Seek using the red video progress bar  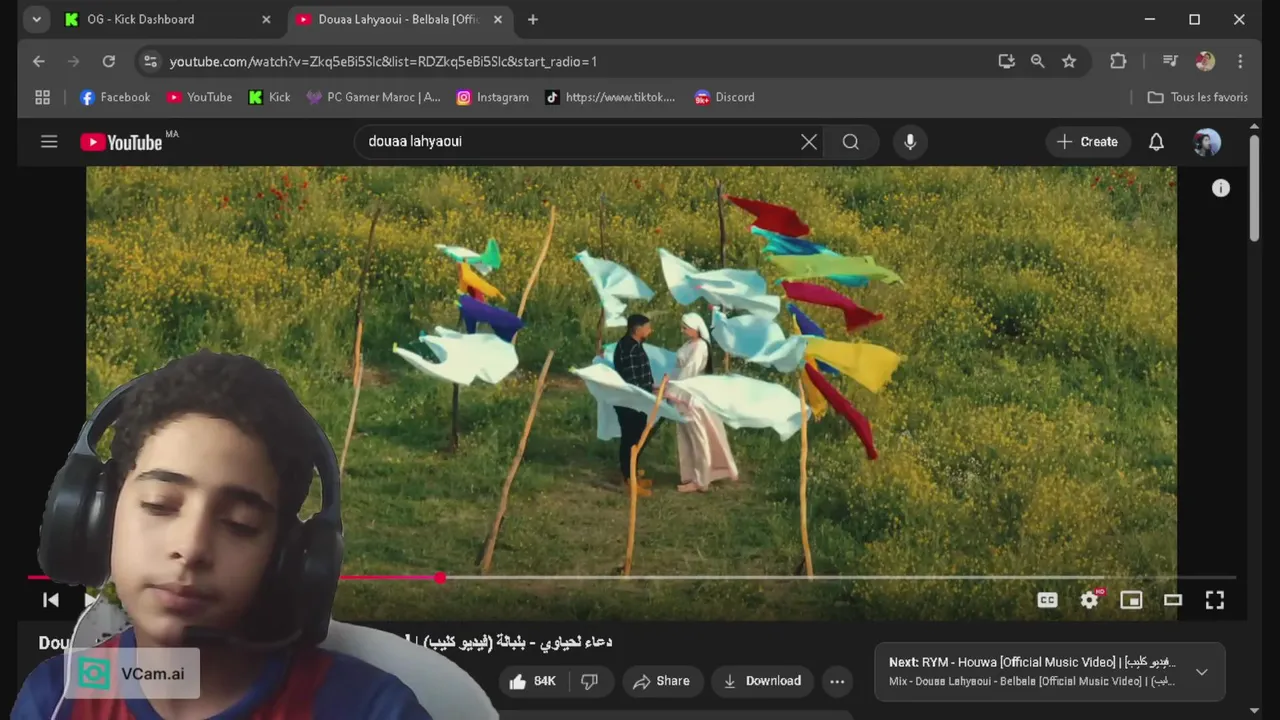pyautogui.click(x=632, y=578)
